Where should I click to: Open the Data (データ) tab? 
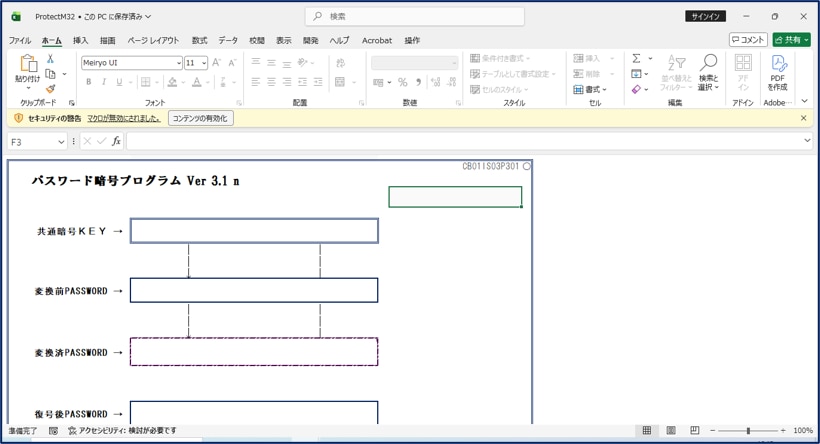click(x=228, y=40)
